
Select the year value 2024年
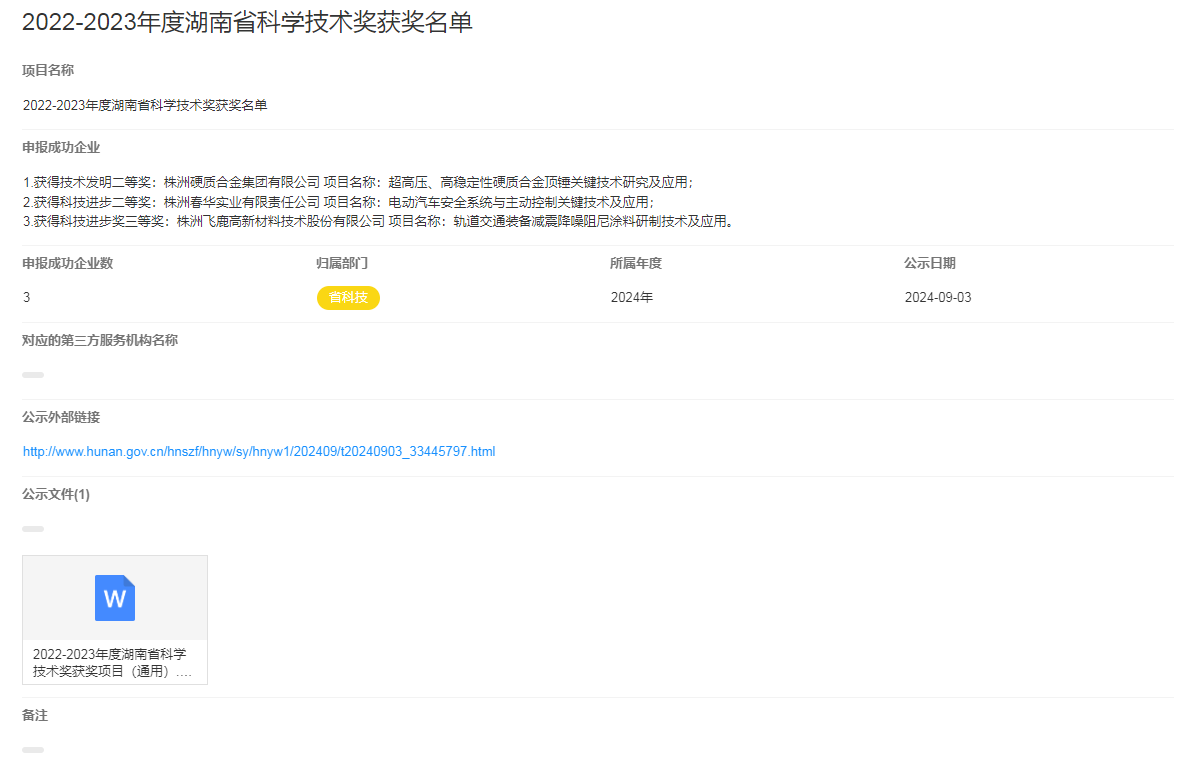[x=632, y=297]
